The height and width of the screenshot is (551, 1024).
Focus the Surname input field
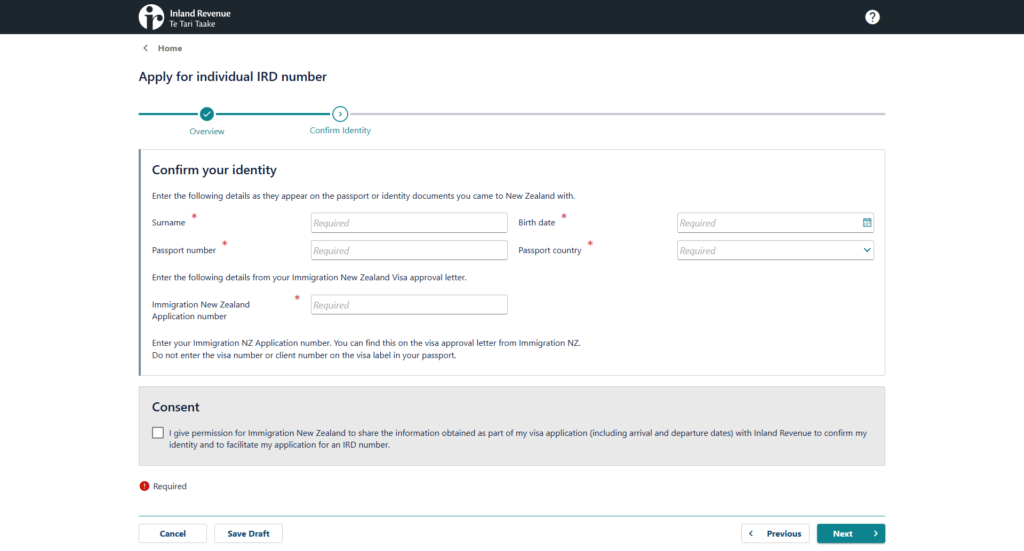pos(409,223)
